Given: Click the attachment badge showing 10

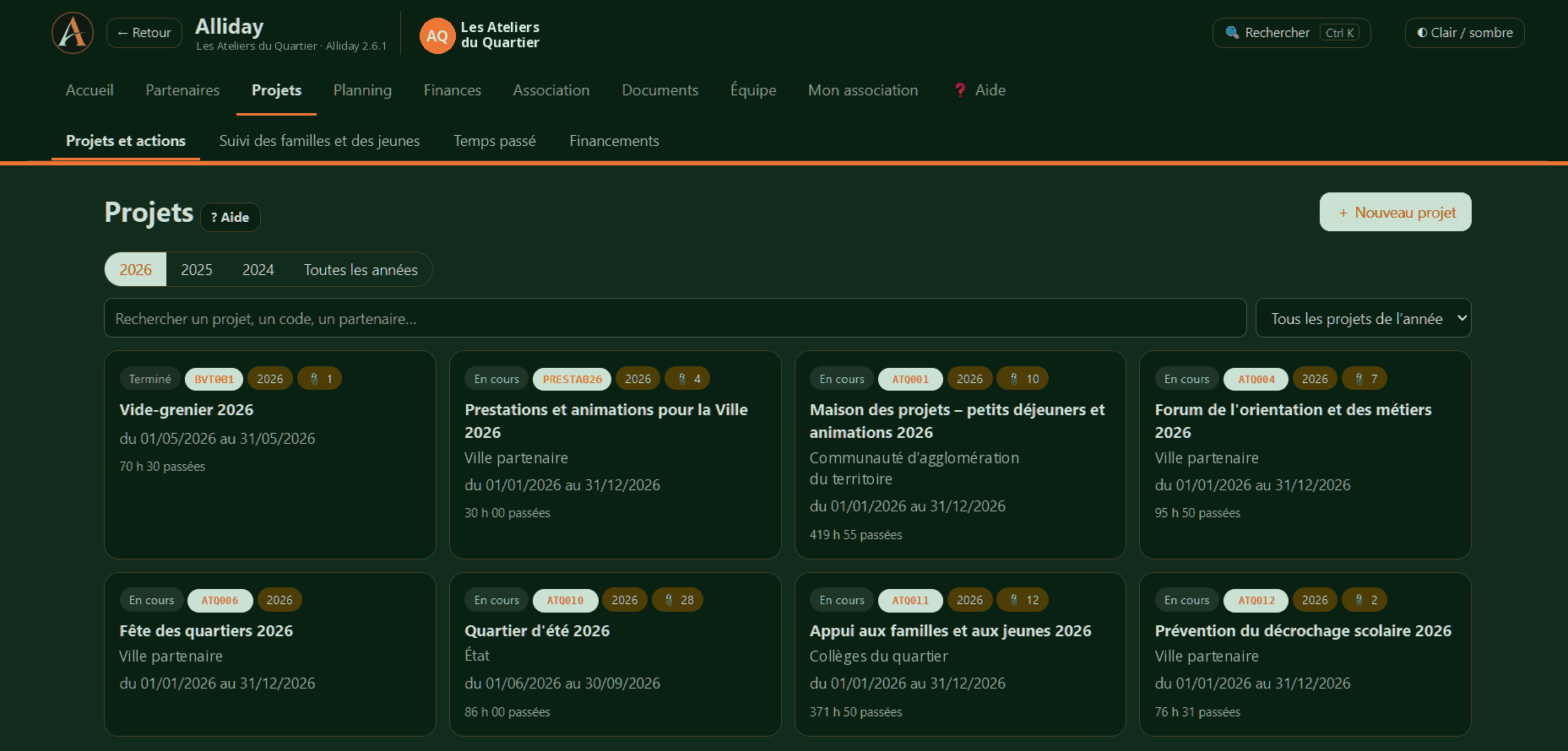Looking at the screenshot, I should (1023, 379).
